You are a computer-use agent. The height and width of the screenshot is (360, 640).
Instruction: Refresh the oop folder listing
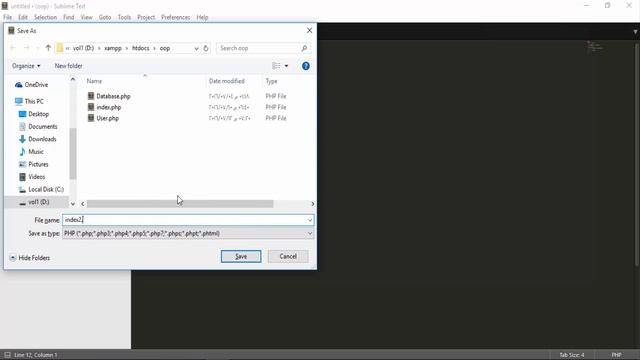pyautogui.click(x=206, y=48)
